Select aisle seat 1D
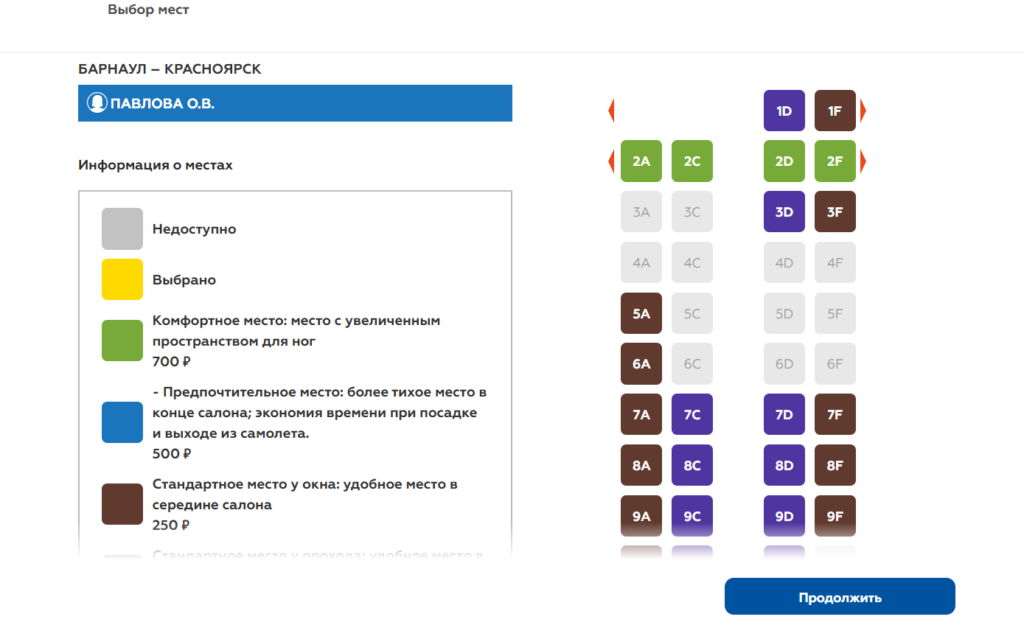Viewport: 1024px width, 639px height. click(x=784, y=111)
